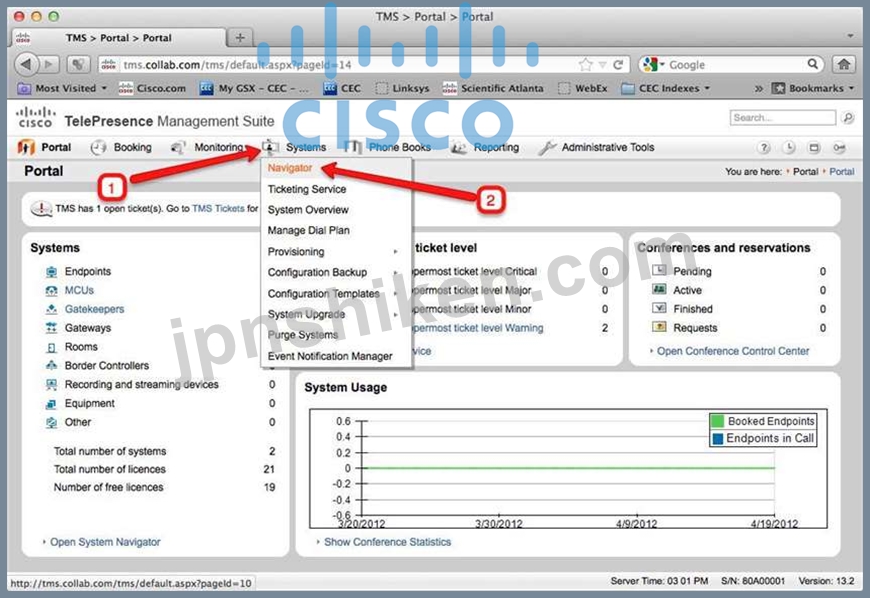Click the Other systems icon
The height and width of the screenshot is (598, 870).
point(52,423)
